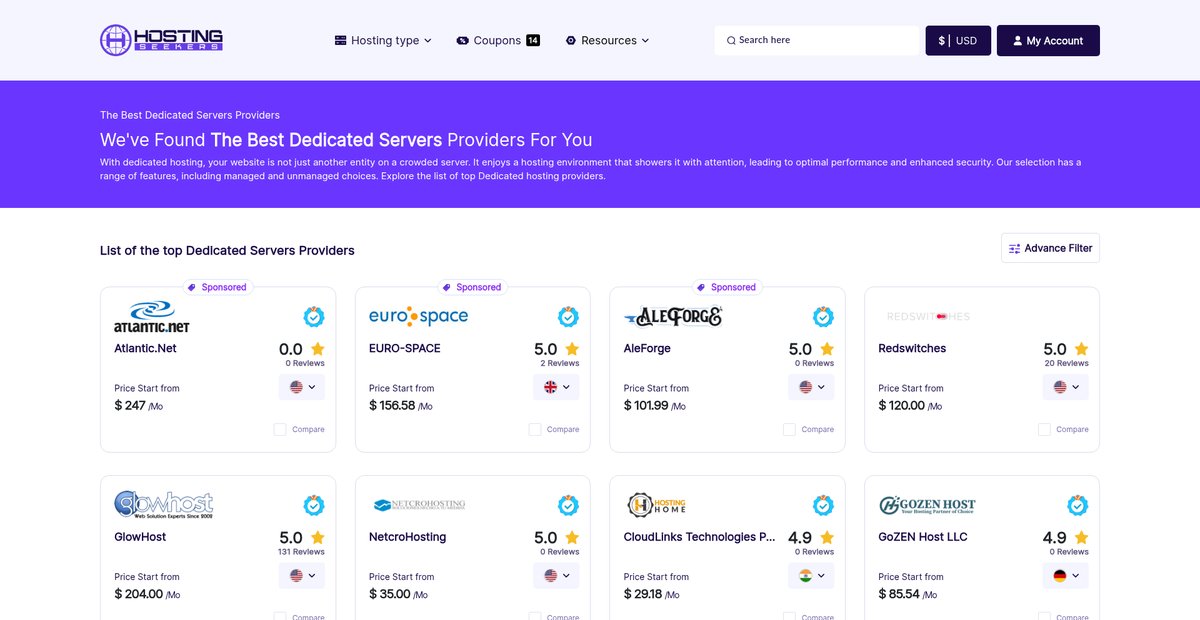Click verified badge on Atlantic.Net card
This screenshot has height=620, width=1200.
pyautogui.click(x=314, y=317)
